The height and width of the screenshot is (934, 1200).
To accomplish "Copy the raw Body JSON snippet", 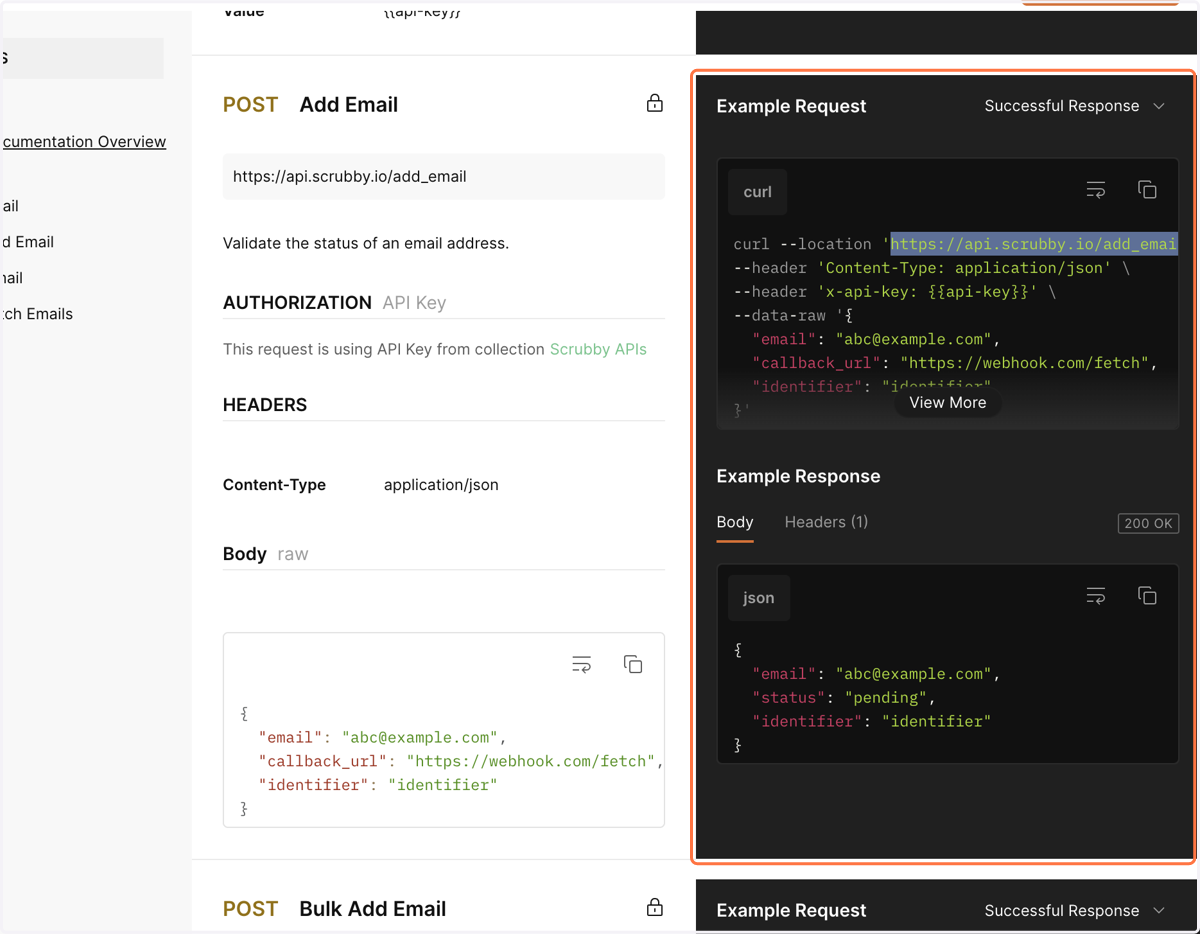I will click(633, 664).
